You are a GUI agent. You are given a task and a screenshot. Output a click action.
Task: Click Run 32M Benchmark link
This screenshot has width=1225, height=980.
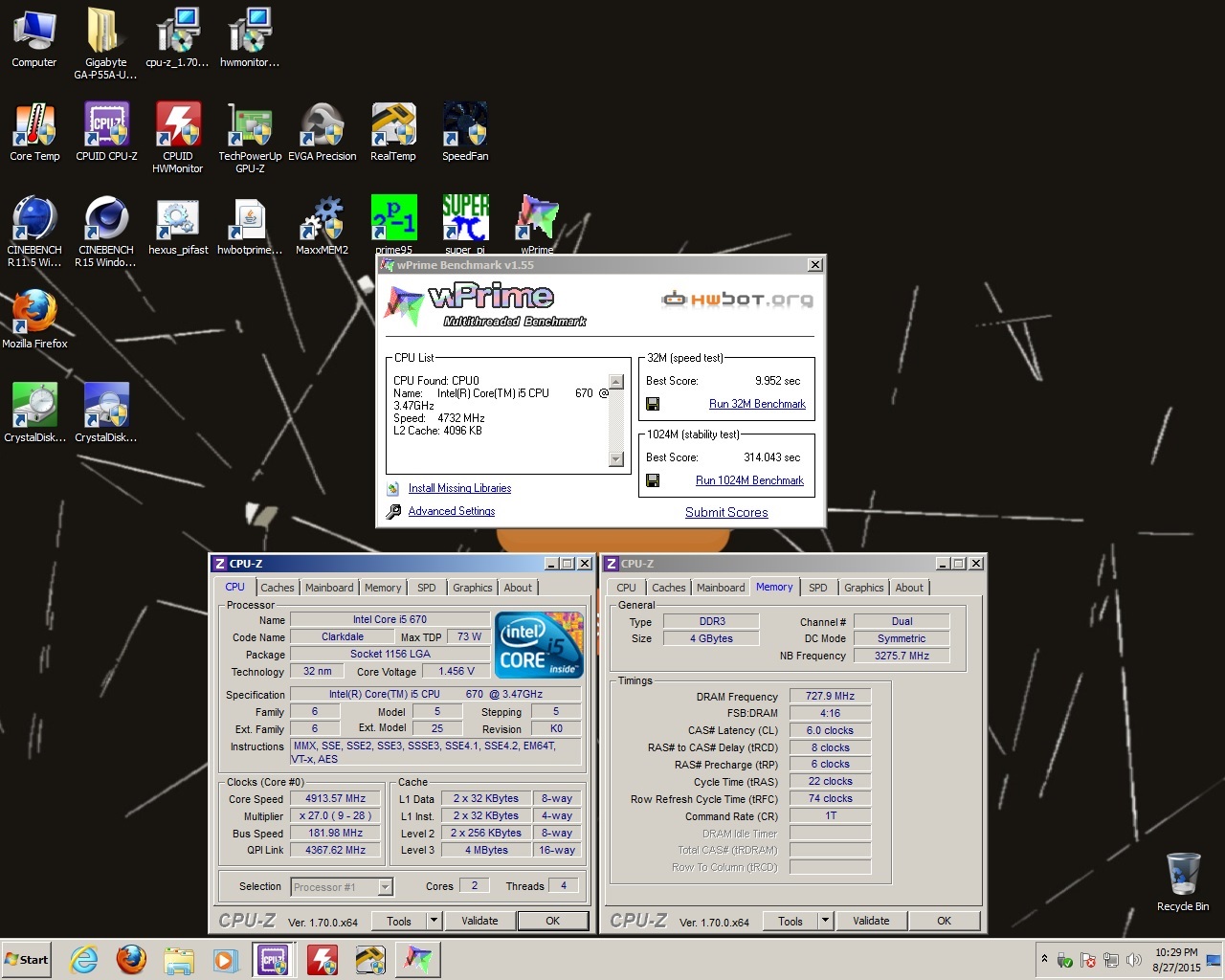(757, 404)
